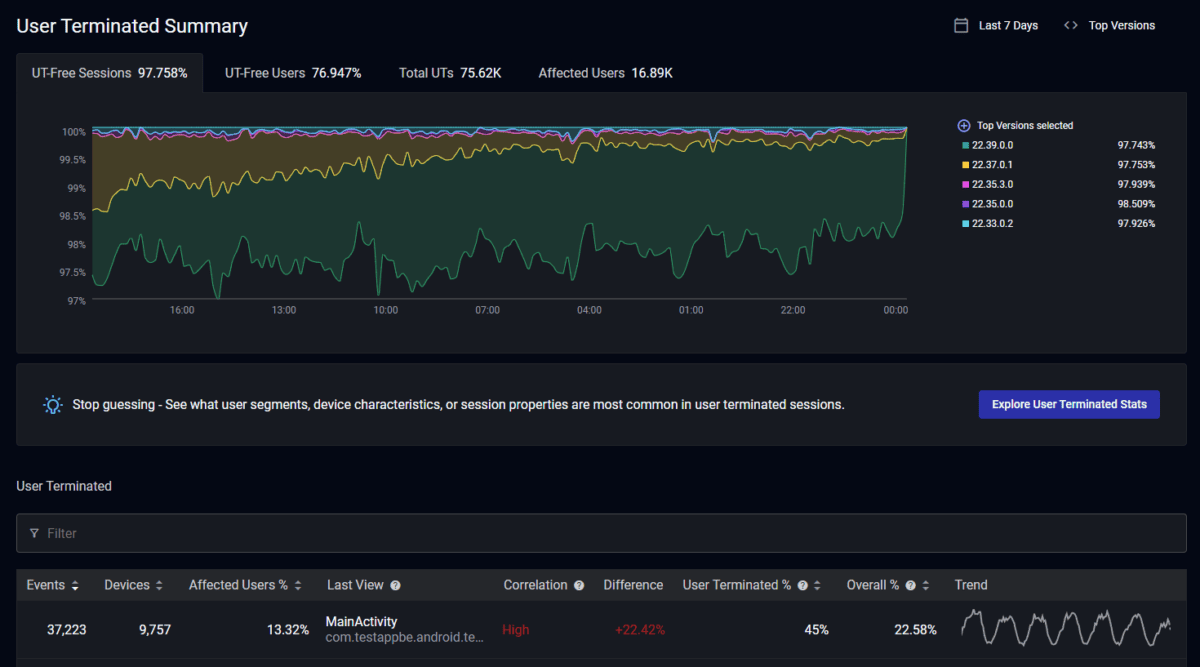Toggle version 22.37.0.1 in the legend
The height and width of the screenshot is (667, 1200).
tap(990, 164)
